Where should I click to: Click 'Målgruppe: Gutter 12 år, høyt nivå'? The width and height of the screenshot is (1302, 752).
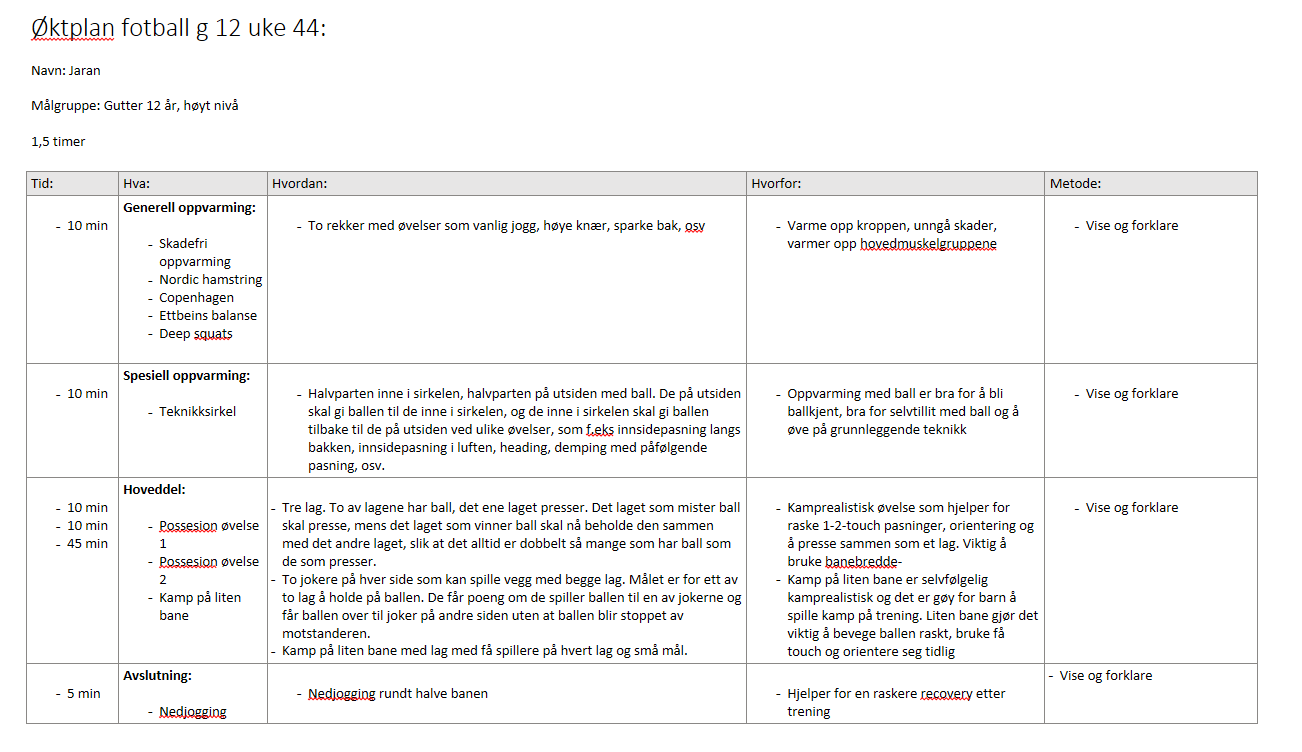tap(135, 106)
